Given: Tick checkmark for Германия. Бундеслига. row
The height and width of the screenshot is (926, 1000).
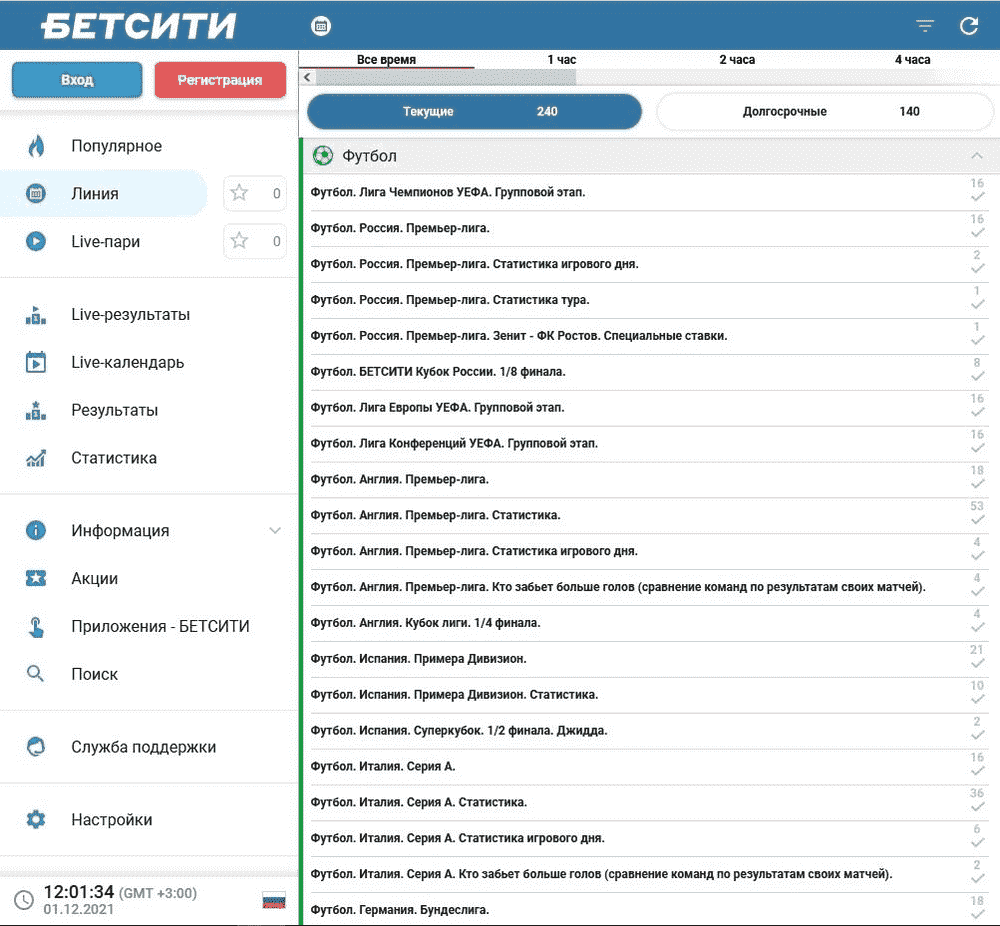Looking at the screenshot, I should click(x=977, y=915).
